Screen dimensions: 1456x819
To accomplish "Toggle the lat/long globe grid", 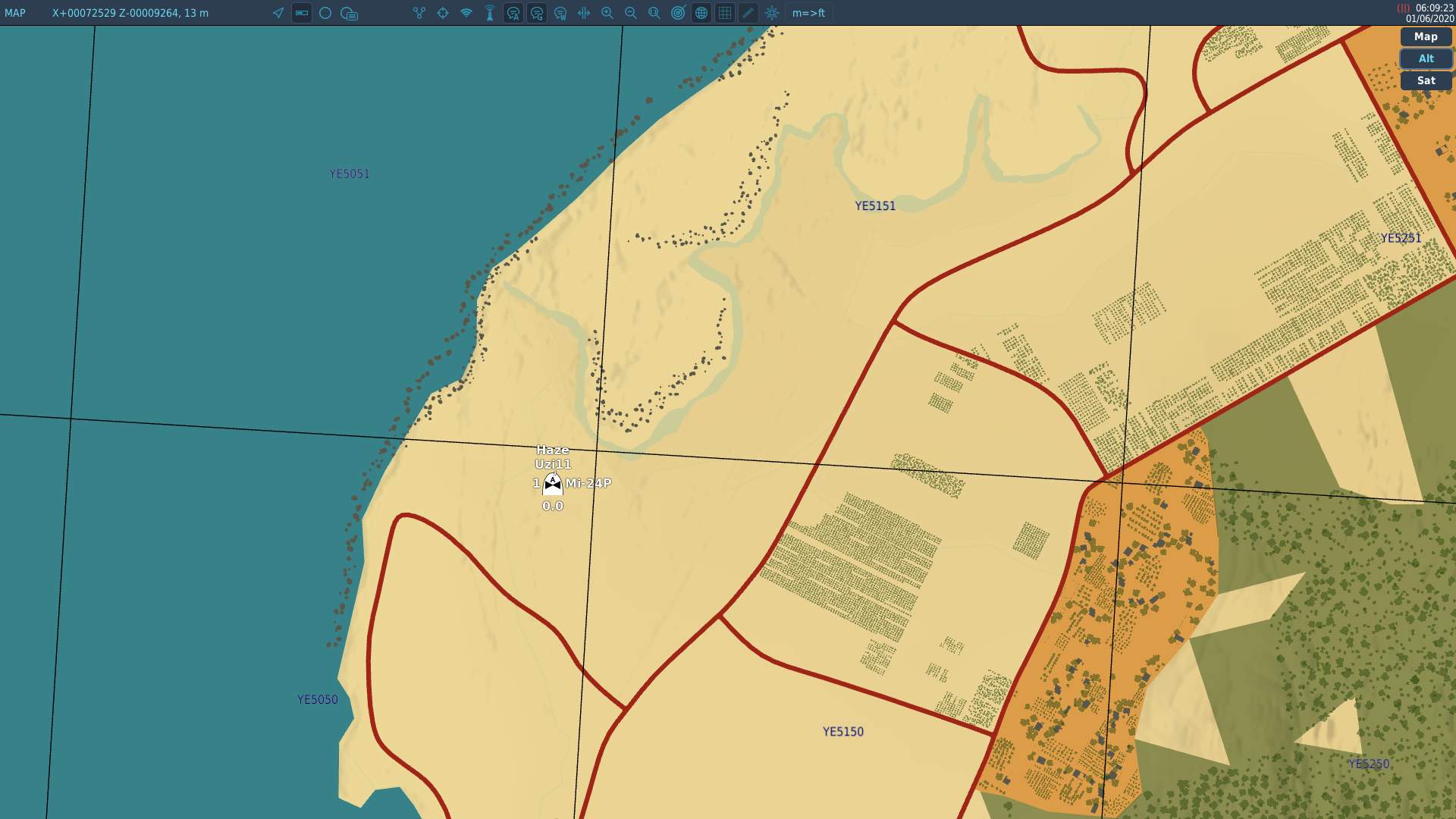I will [701, 13].
